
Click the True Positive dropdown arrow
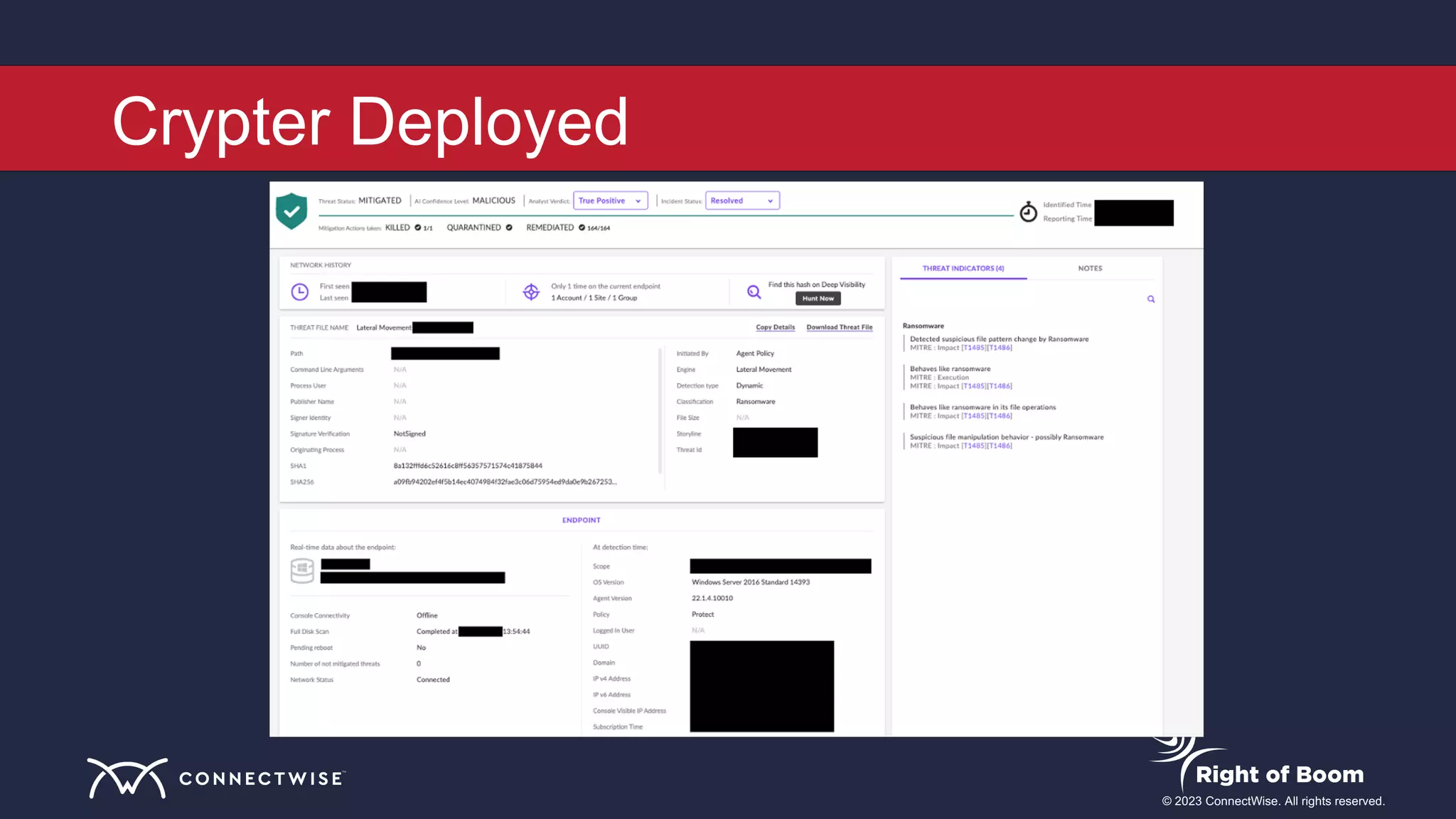coord(638,201)
